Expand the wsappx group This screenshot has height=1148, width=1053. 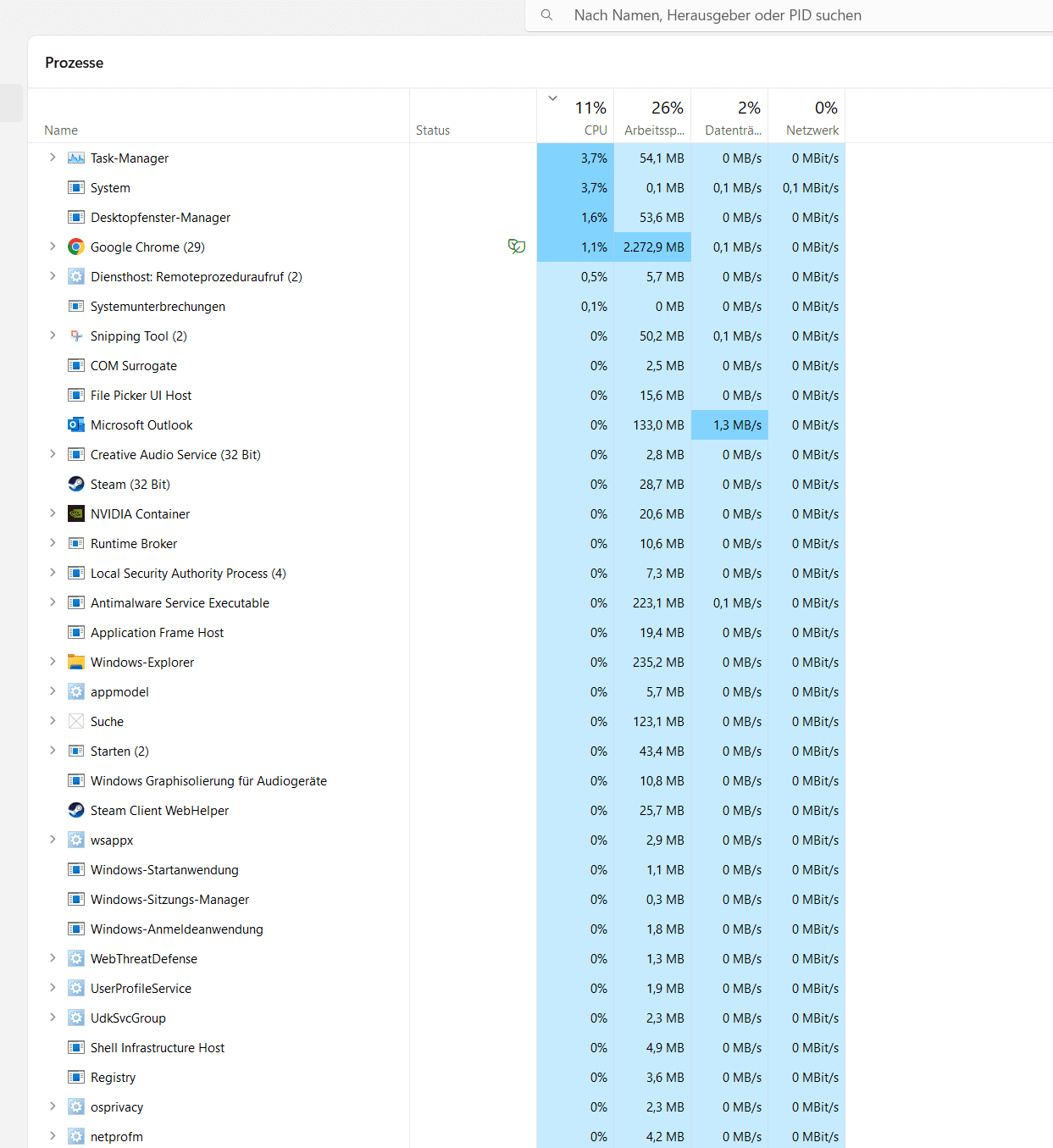(53, 840)
